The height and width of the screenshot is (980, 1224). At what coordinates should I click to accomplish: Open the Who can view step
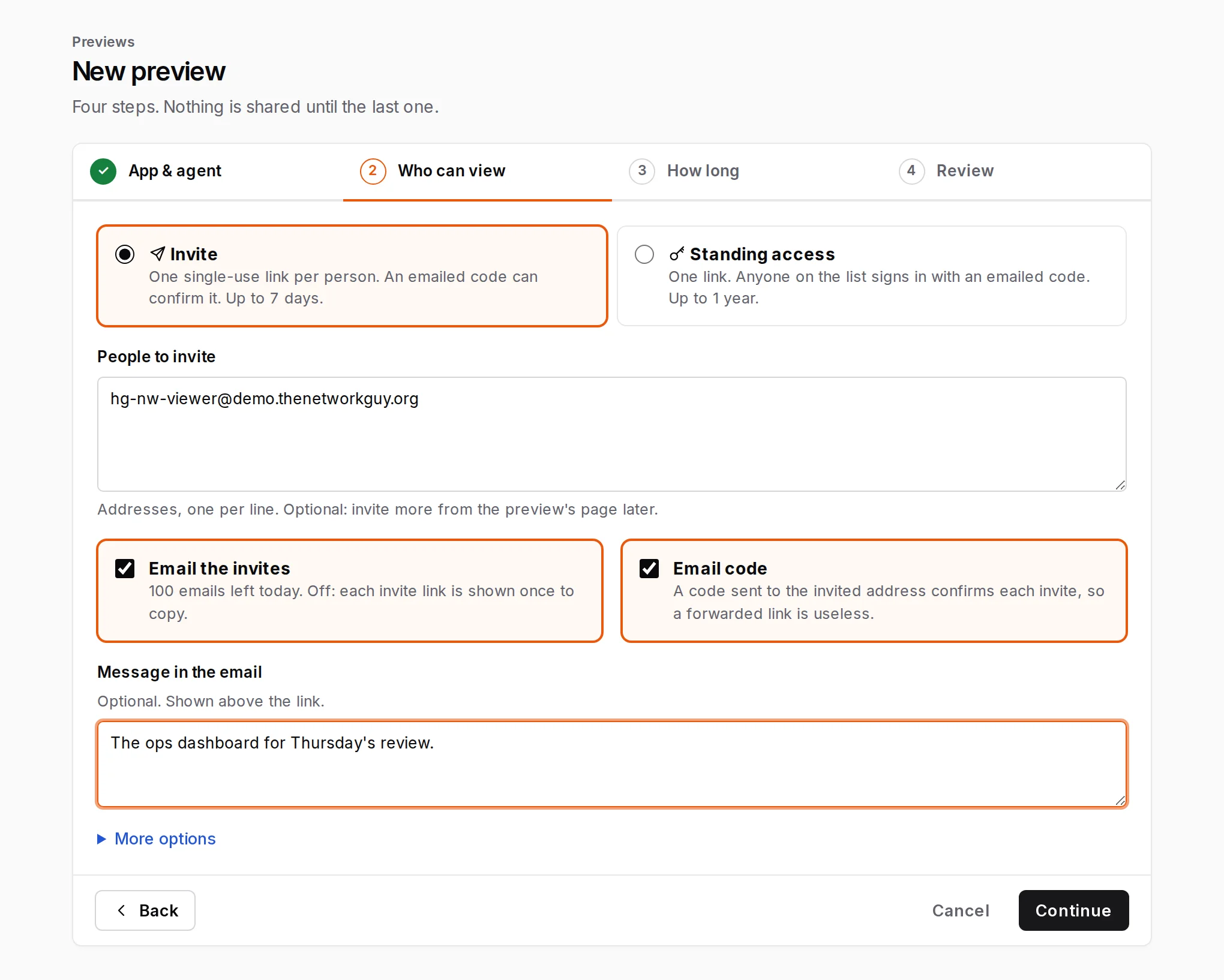click(x=478, y=172)
